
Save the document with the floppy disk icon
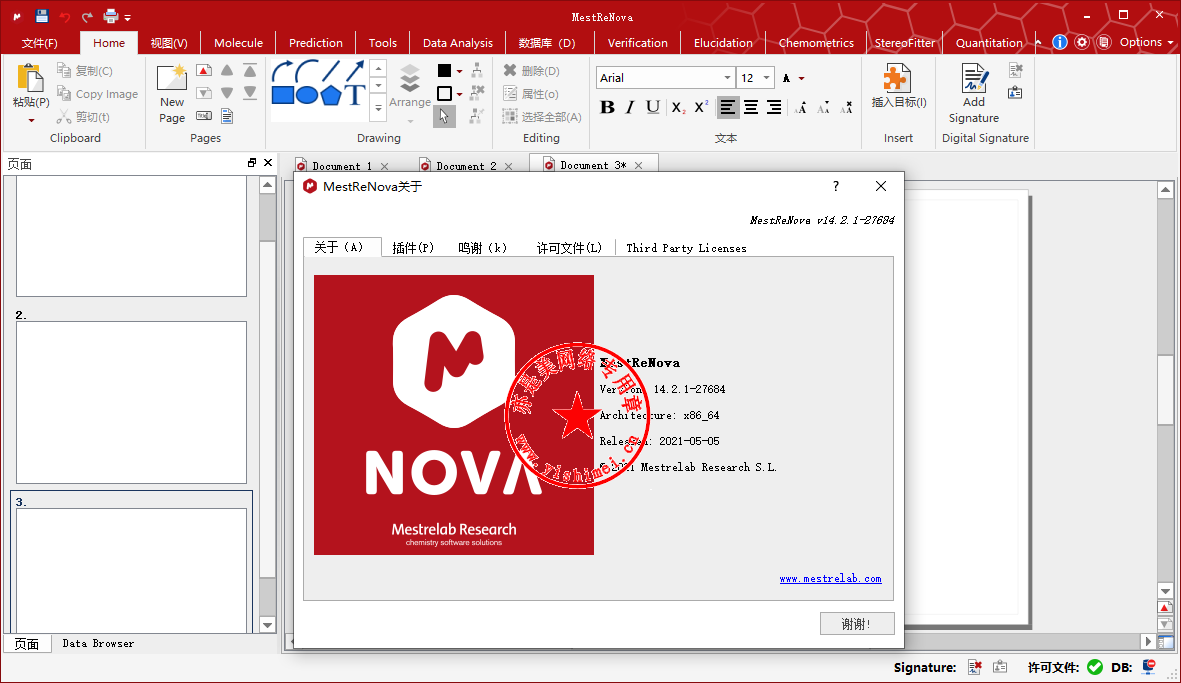[x=41, y=16]
